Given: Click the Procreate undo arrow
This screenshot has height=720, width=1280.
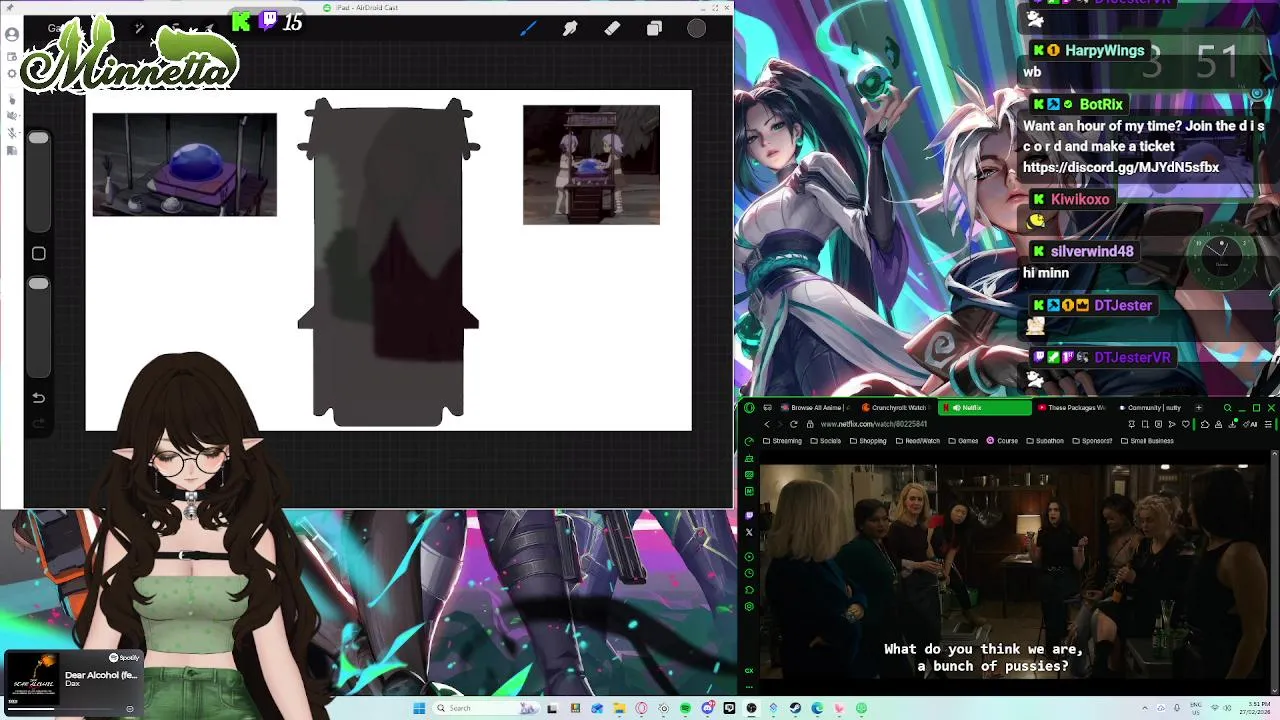Looking at the screenshot, I should (38, 398).
